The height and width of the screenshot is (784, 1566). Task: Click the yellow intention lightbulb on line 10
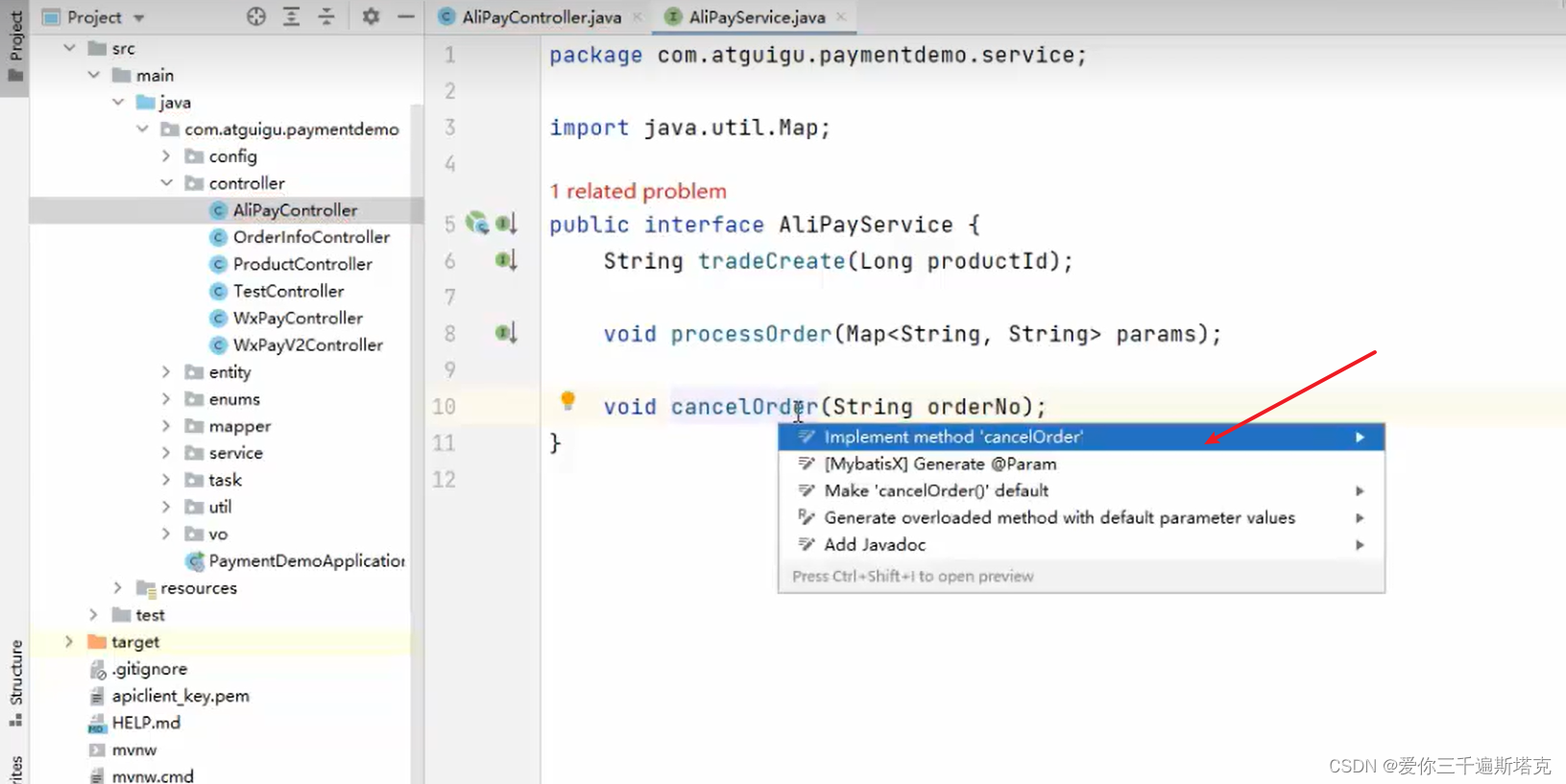(567, 400)
